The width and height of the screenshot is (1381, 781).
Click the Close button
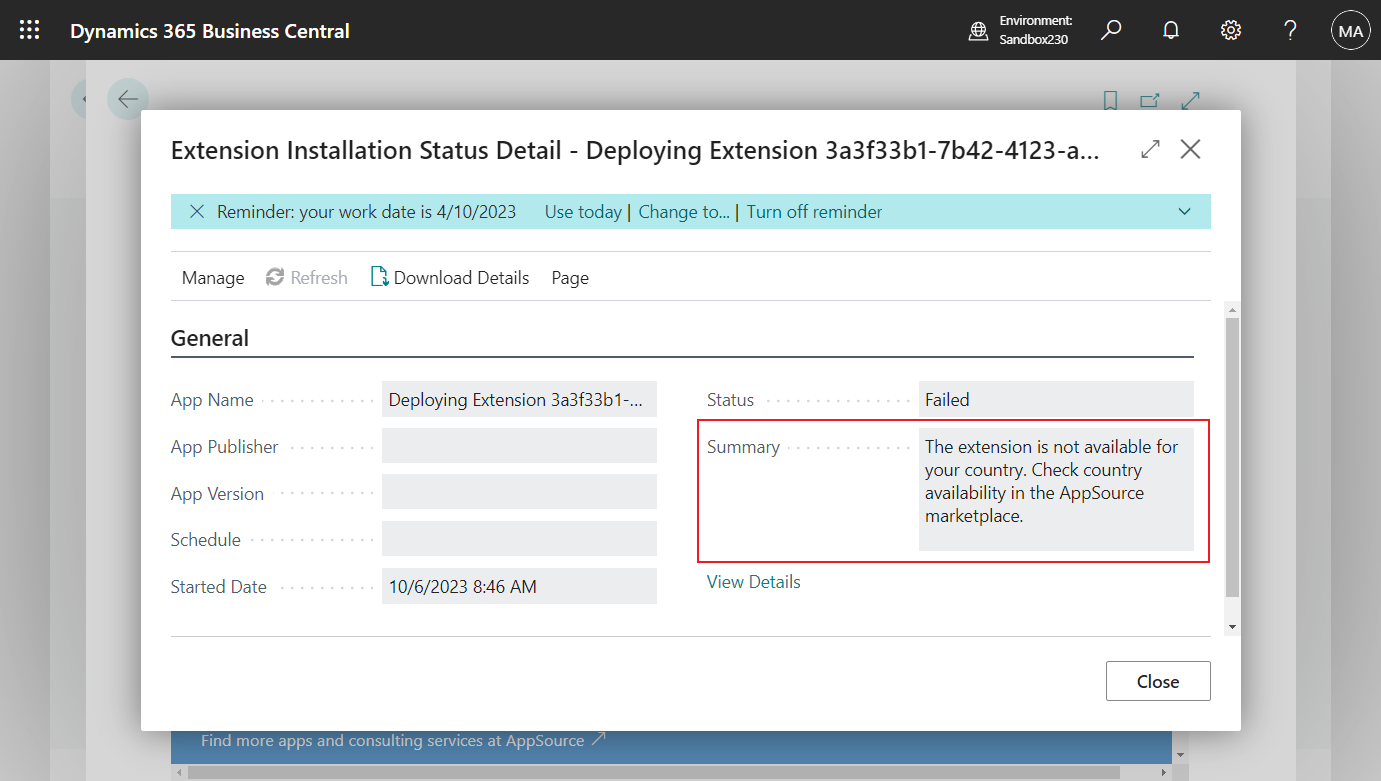click(x=1157, y=681)
